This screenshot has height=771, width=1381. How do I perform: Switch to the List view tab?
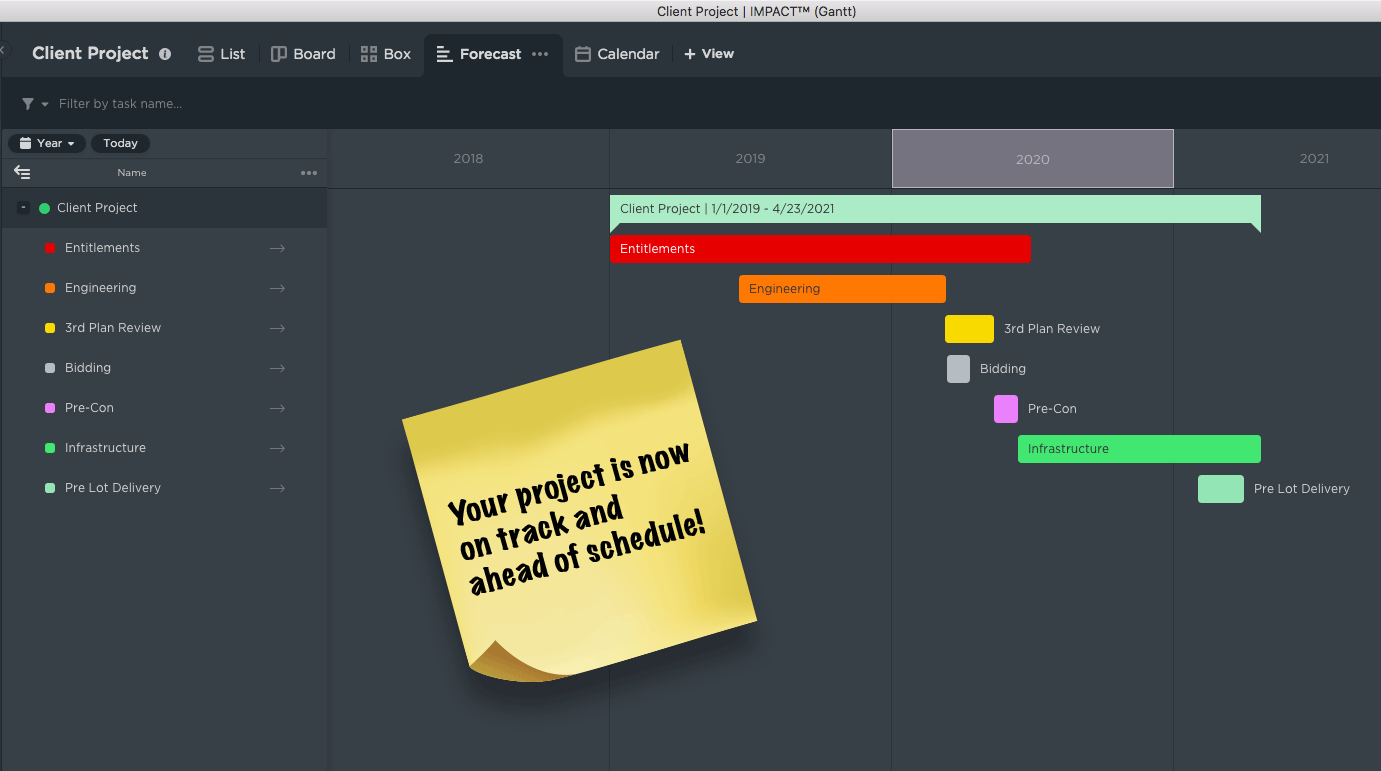click(221, 54)
